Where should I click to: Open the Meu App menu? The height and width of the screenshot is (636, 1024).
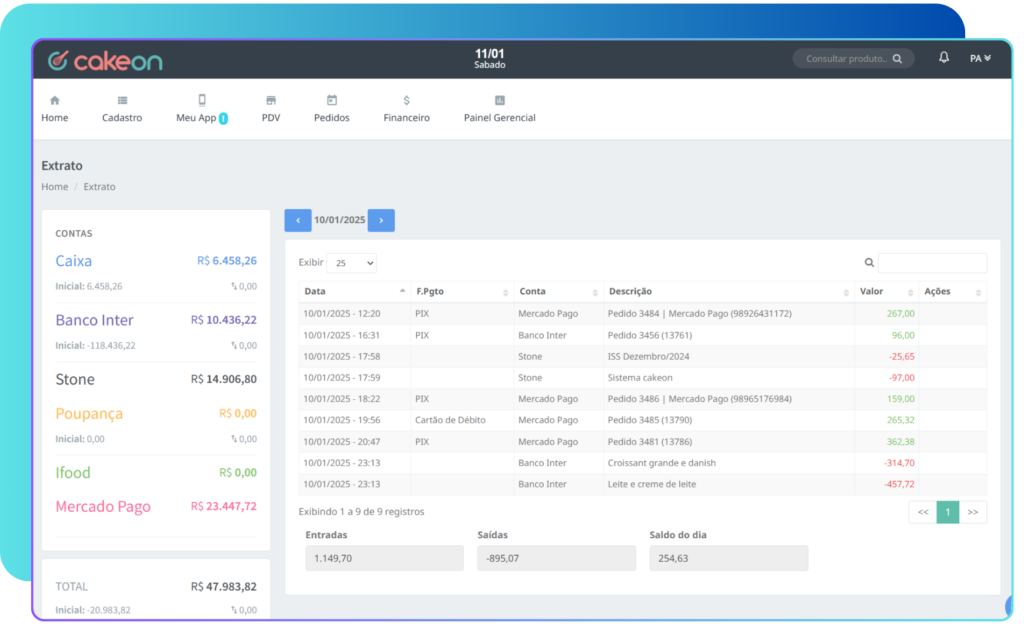tap(202, 109)
